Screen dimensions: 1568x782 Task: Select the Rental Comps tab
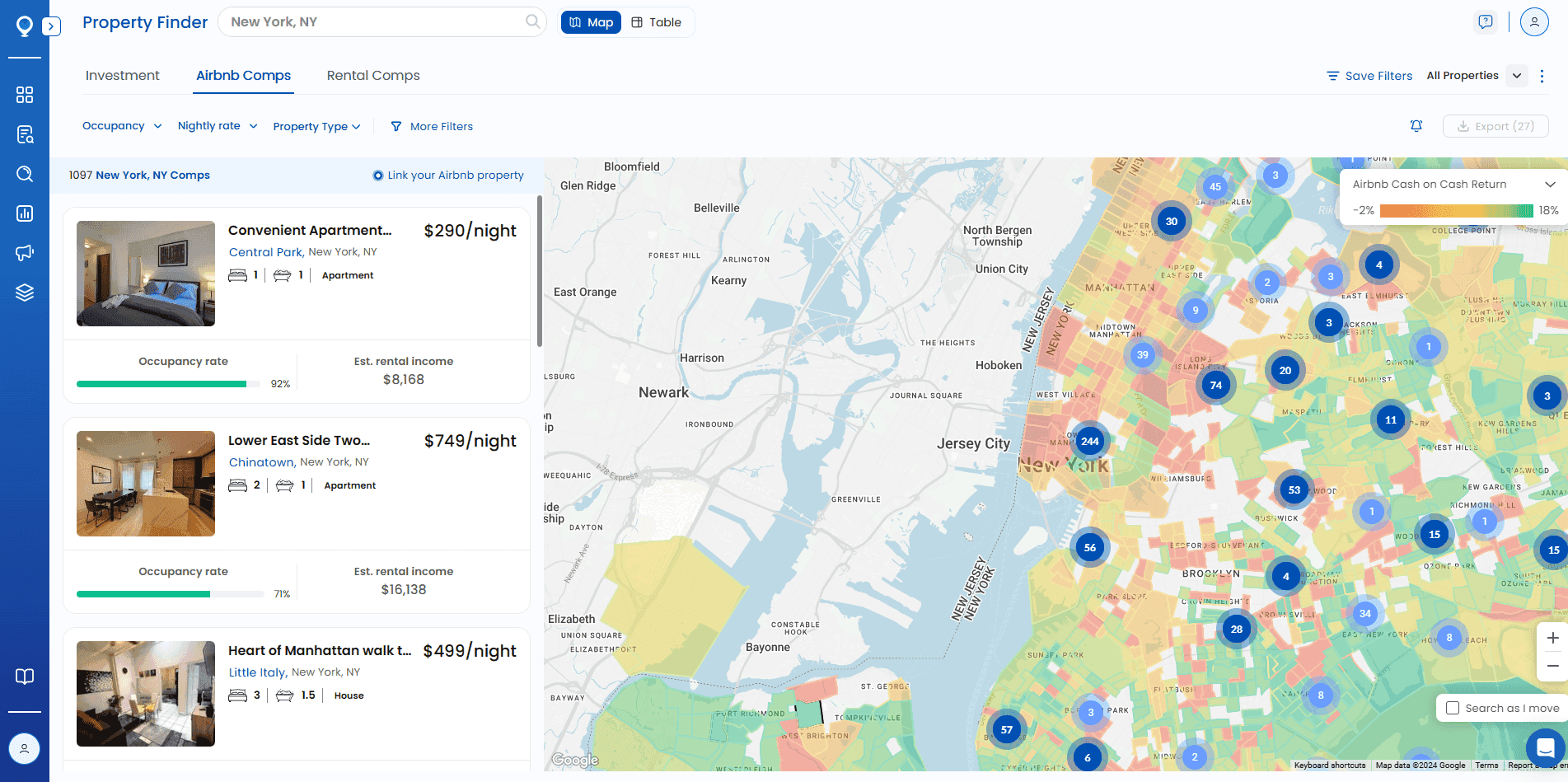373,75
